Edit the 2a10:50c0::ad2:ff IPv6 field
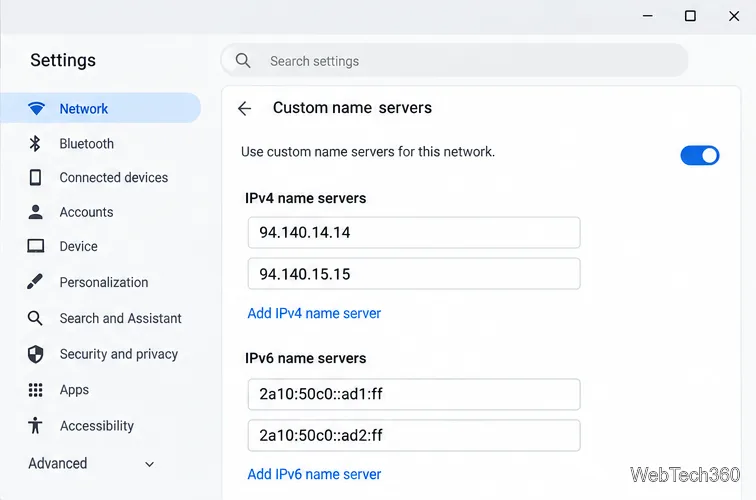Viewport: 756px width, 500px height. pyautogui.click(x=414, y=435)
